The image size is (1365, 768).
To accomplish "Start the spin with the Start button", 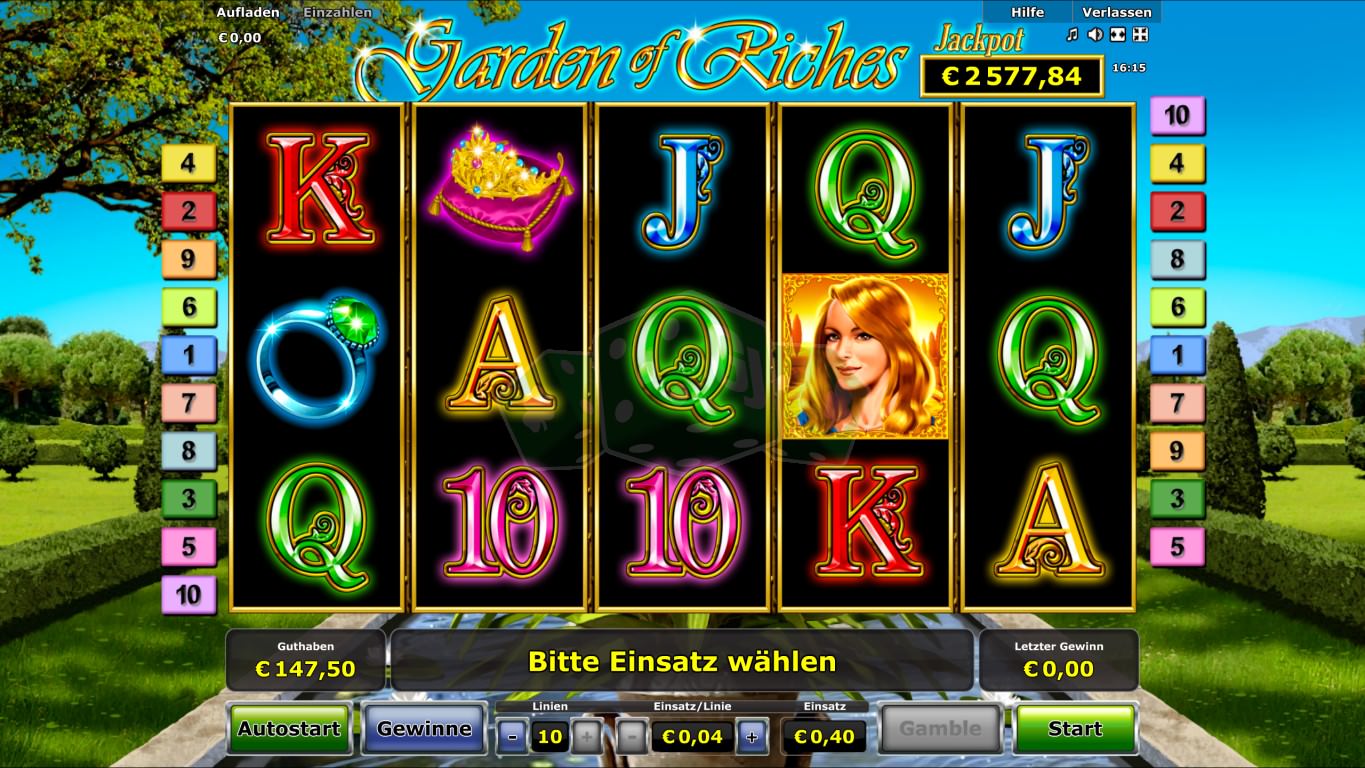I will [x=1075, y=729].
